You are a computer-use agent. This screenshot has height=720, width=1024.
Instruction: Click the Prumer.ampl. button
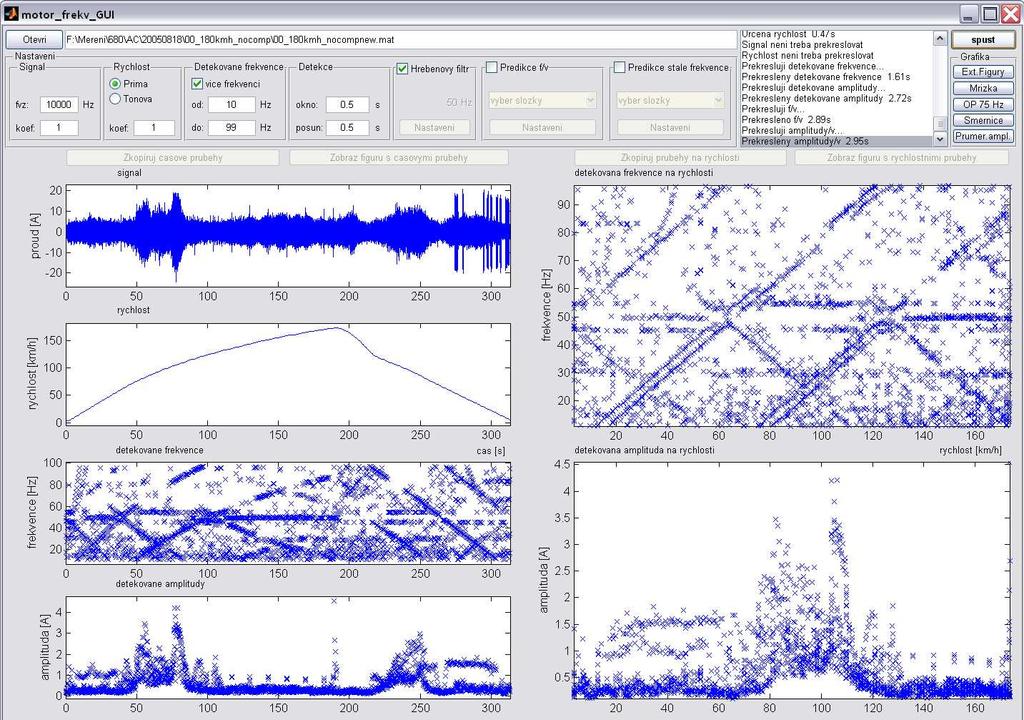click(x=983, y=137)
